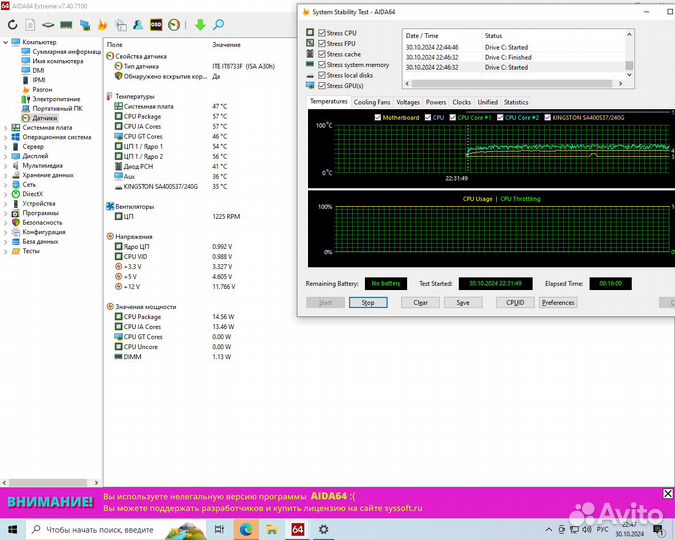Switch to the Statistics tab
The image size is (675, 540).
tap(516, 102)
